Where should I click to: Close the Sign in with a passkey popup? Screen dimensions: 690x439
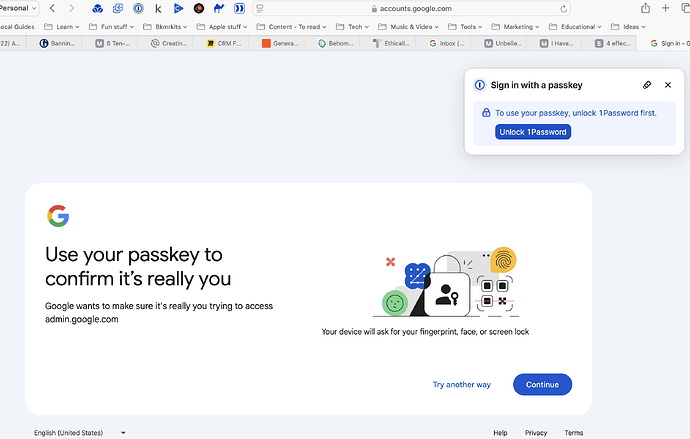668,85
